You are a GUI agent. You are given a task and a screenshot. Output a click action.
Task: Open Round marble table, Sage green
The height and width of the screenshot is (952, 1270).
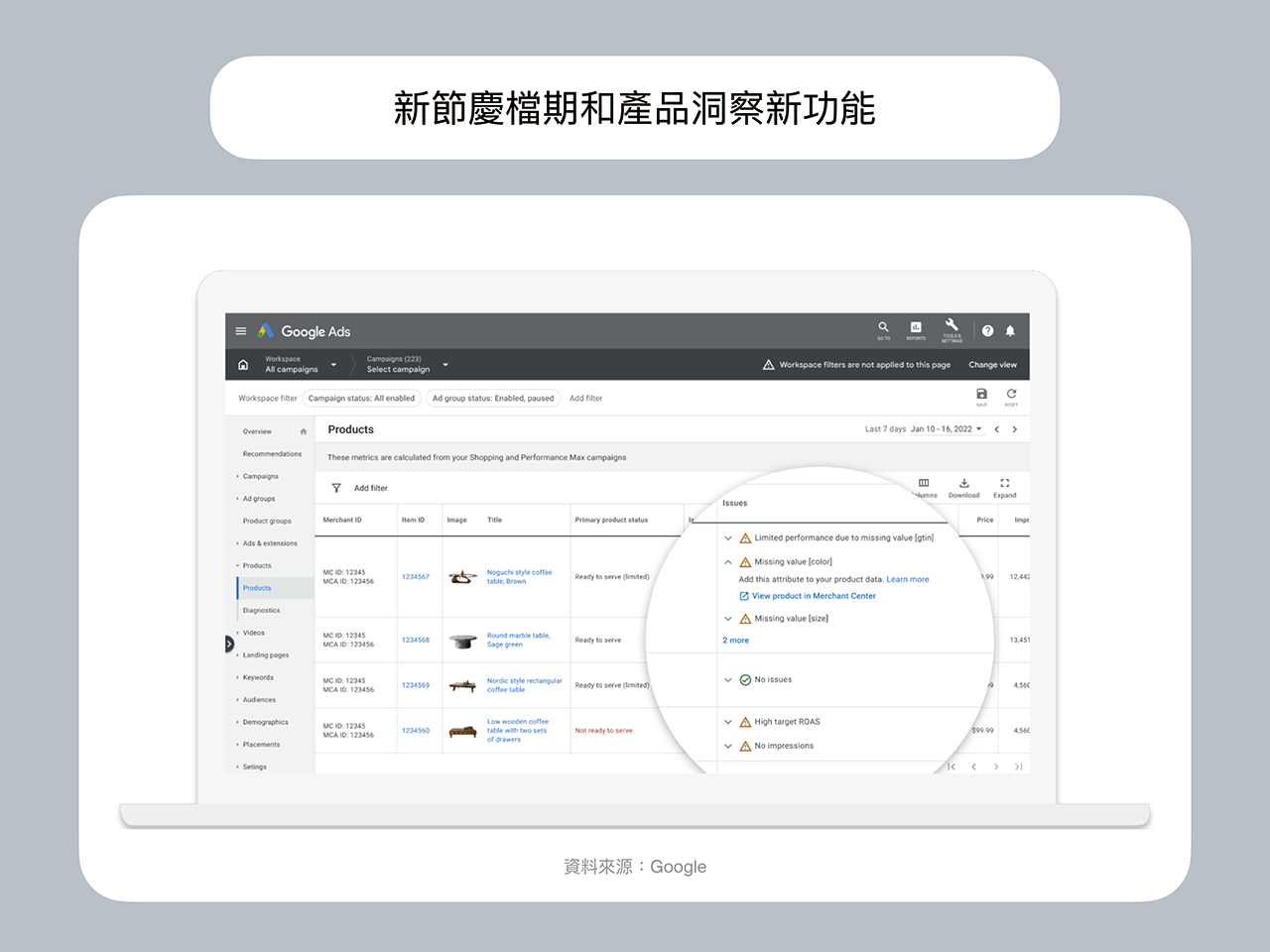(x=518, y=640)
